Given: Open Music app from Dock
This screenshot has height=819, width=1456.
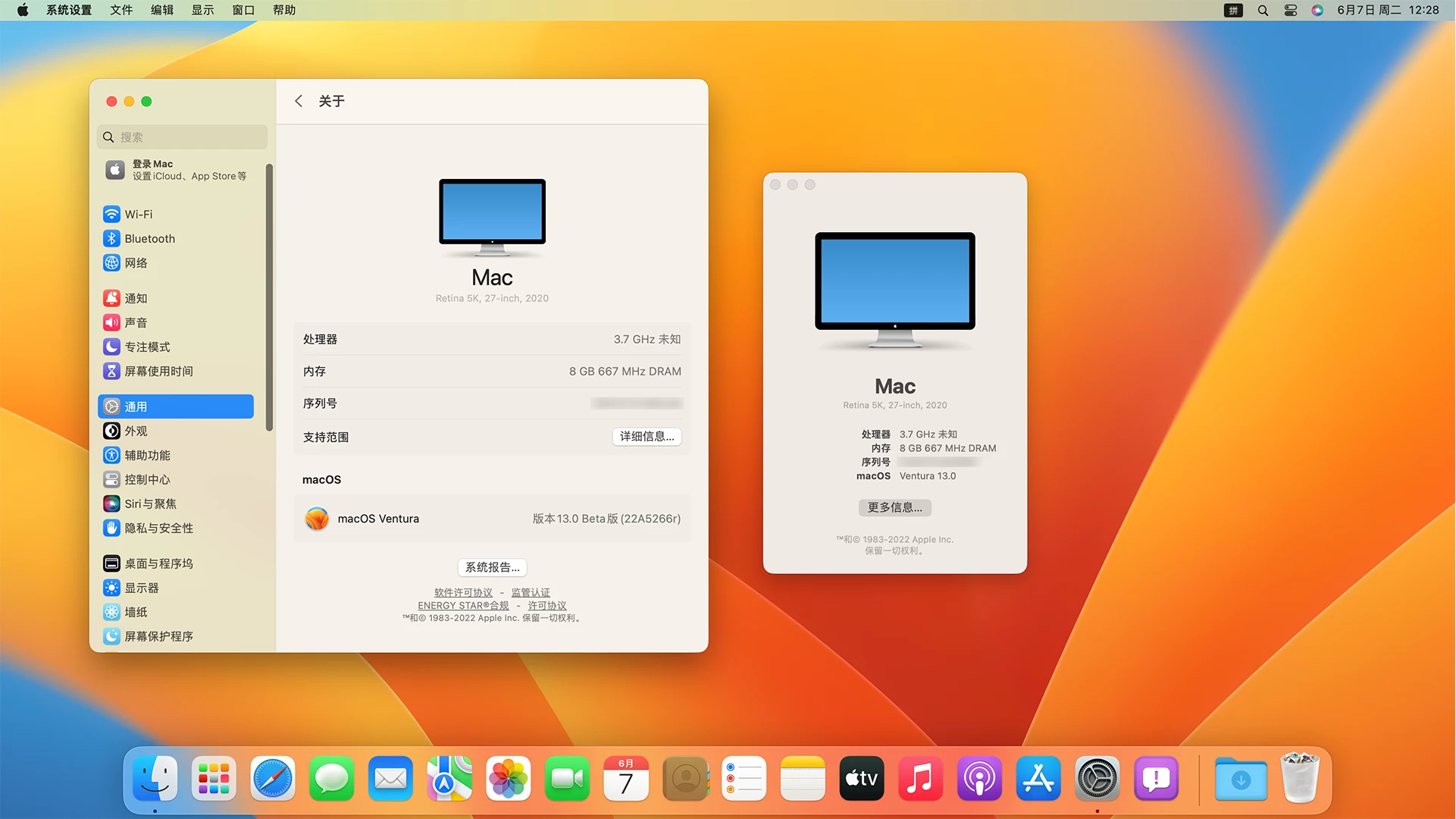Looking at the screenshot, I should click(919, 778).
